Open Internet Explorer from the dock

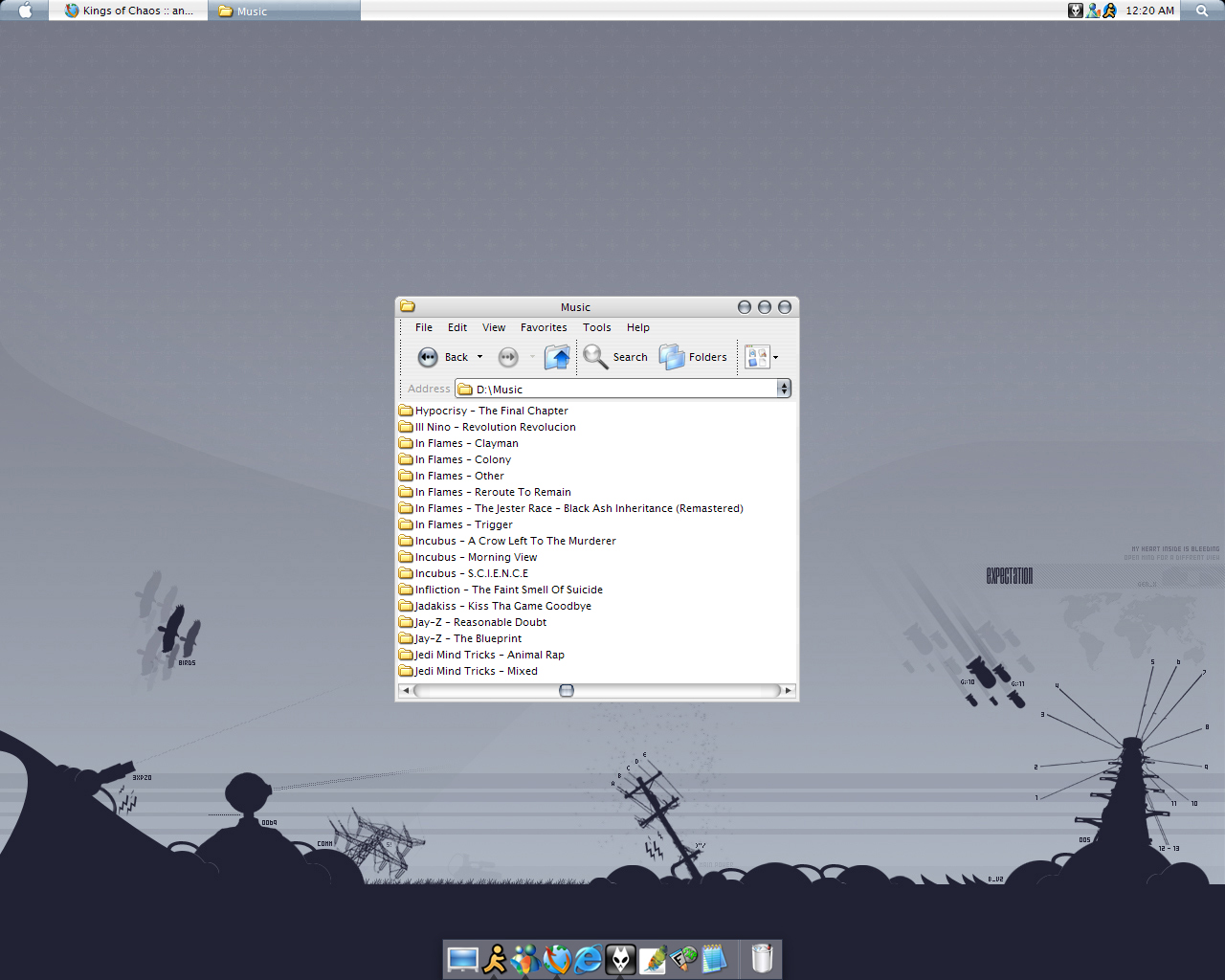[589, 959]
